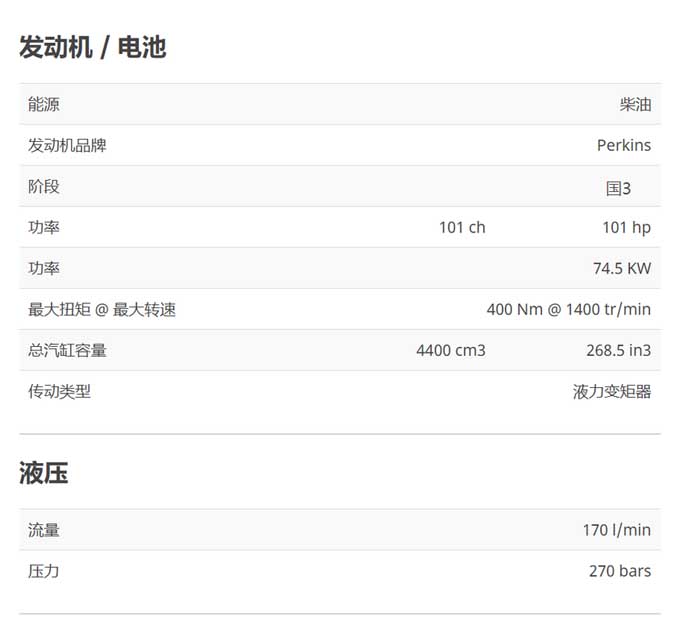
Task: Click the 268.5 in3 displacement value
Action: click(618, 350)
